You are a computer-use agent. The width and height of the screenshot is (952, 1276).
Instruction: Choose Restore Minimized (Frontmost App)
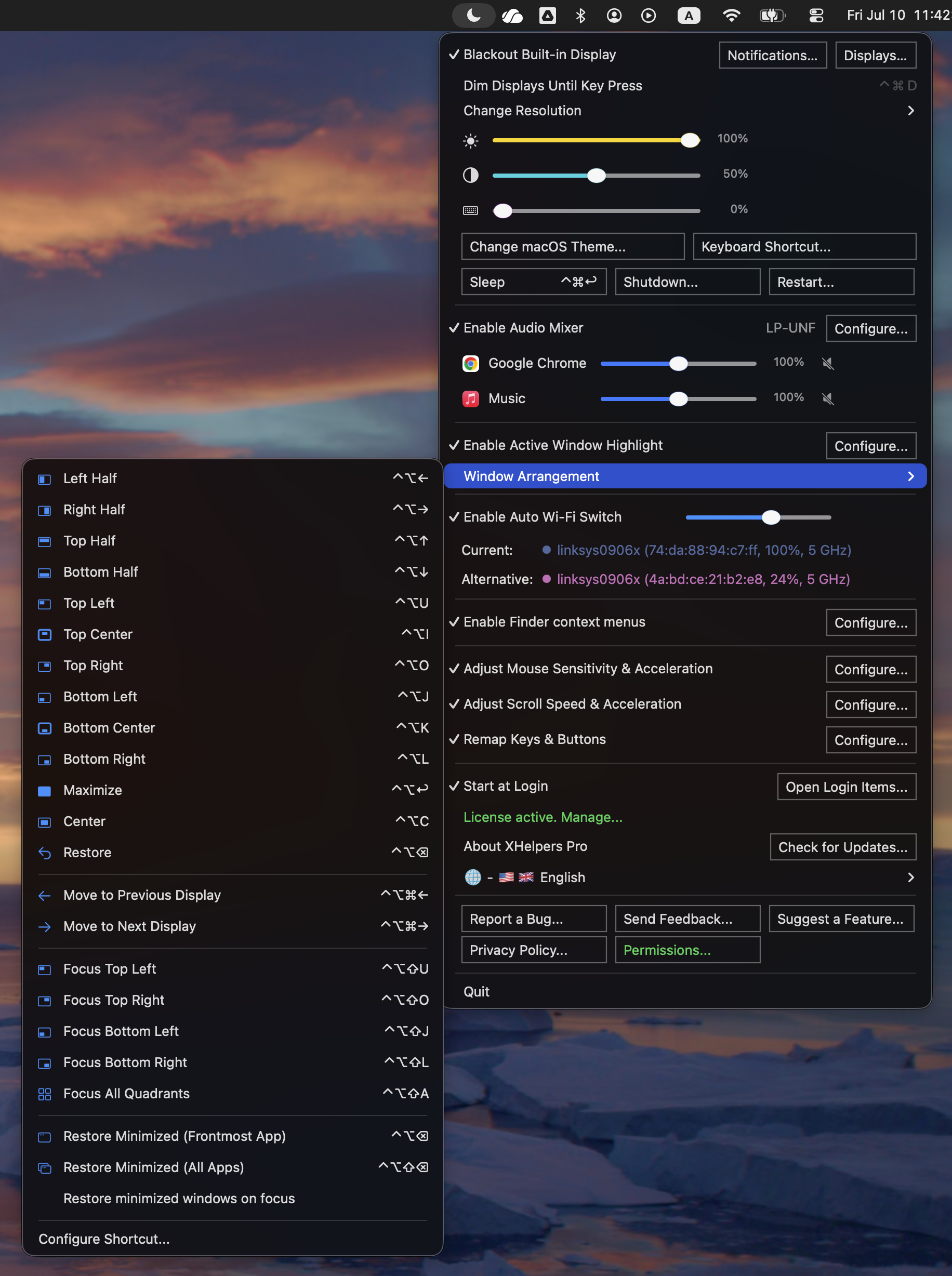tap(233, 1136)
